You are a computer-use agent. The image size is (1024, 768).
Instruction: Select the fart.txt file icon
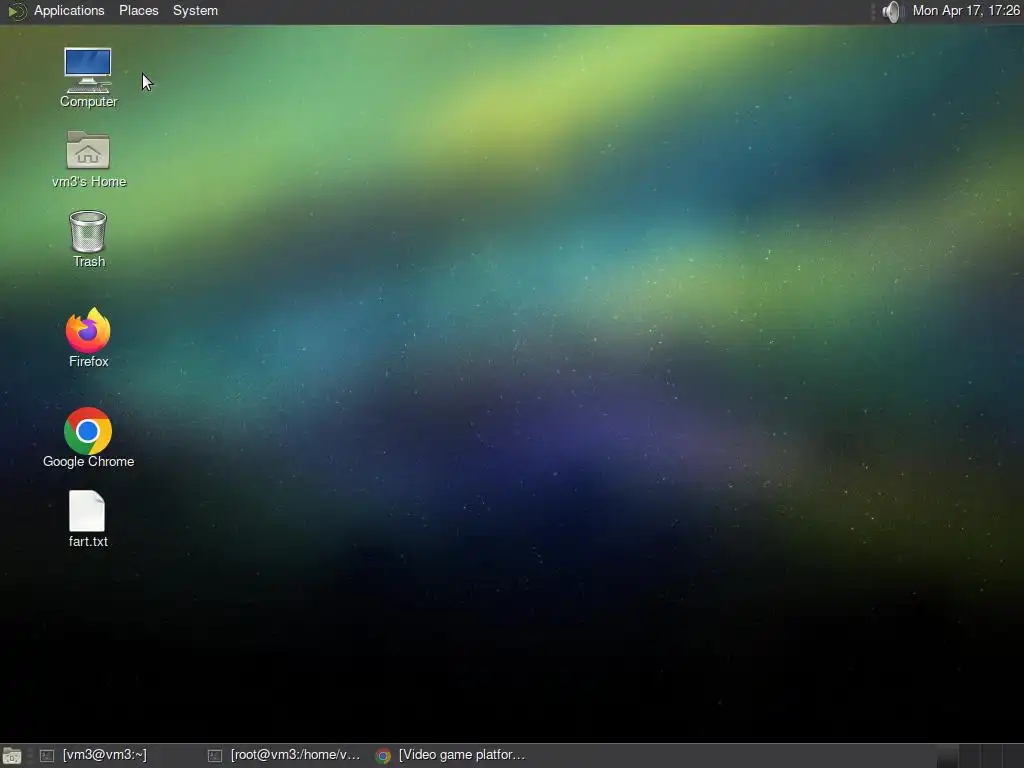point(88,511)
